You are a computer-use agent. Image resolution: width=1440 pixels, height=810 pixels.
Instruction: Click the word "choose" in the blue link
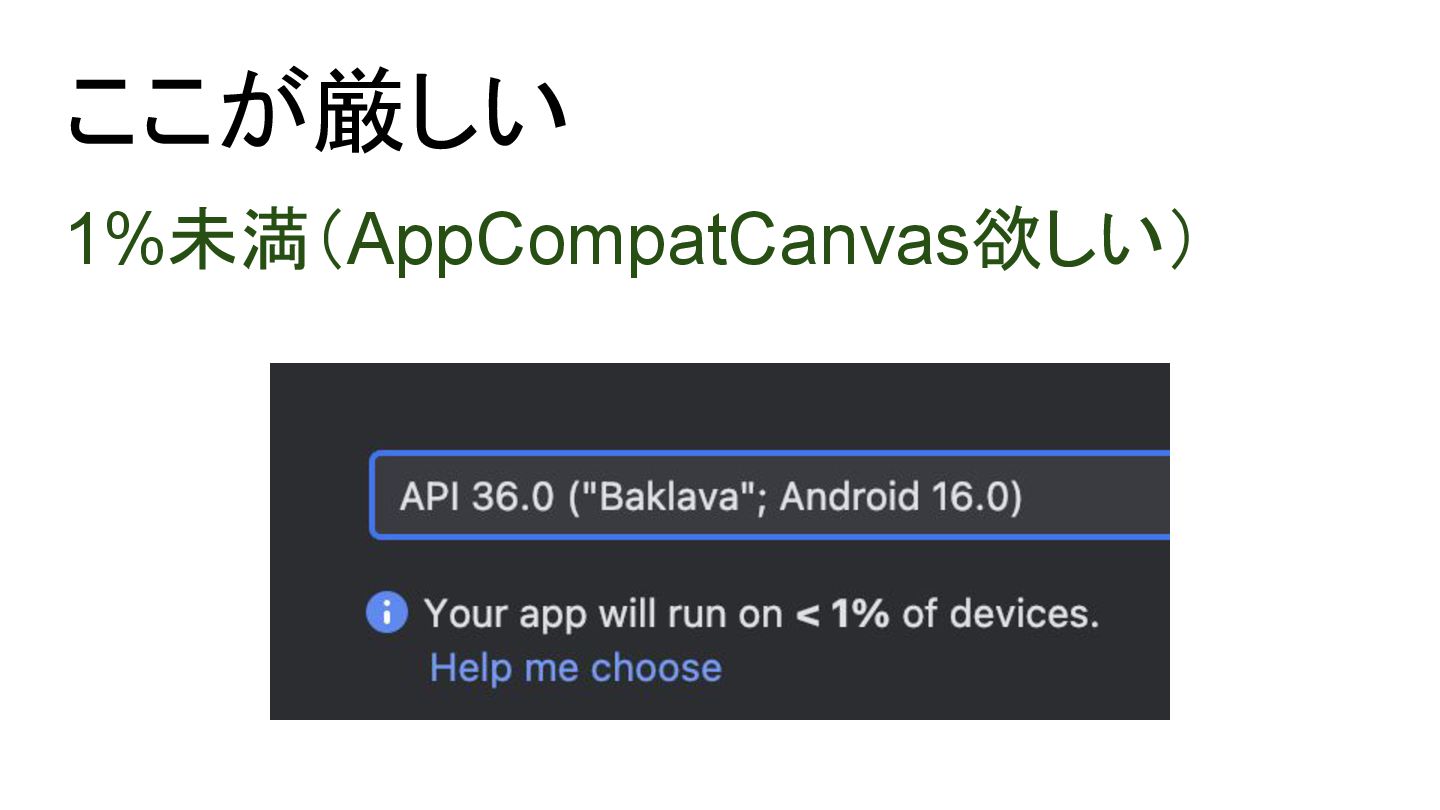coord(656,668)
